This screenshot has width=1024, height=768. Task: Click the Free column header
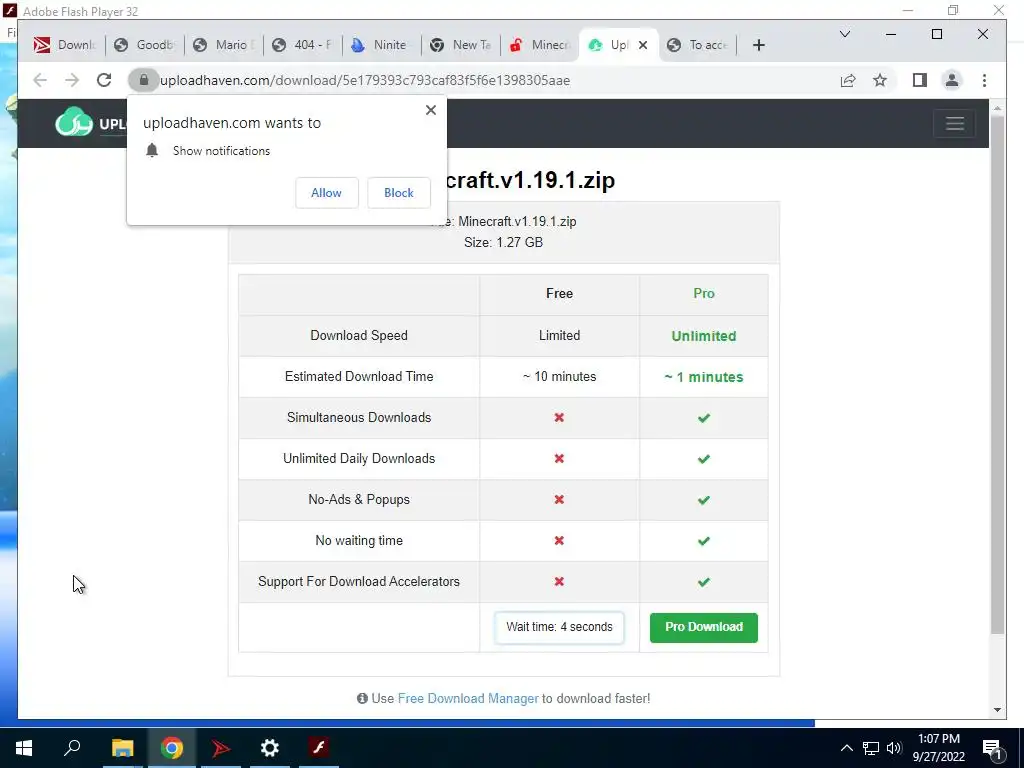(x=559, y=293)
